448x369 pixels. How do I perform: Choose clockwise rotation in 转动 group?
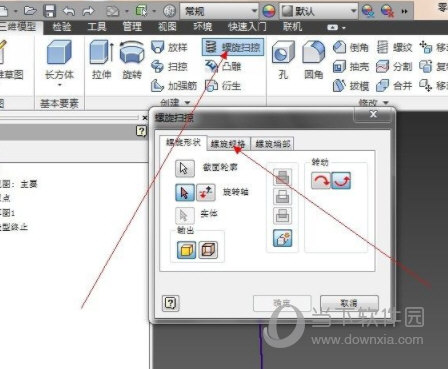click(x=321, y=180)
